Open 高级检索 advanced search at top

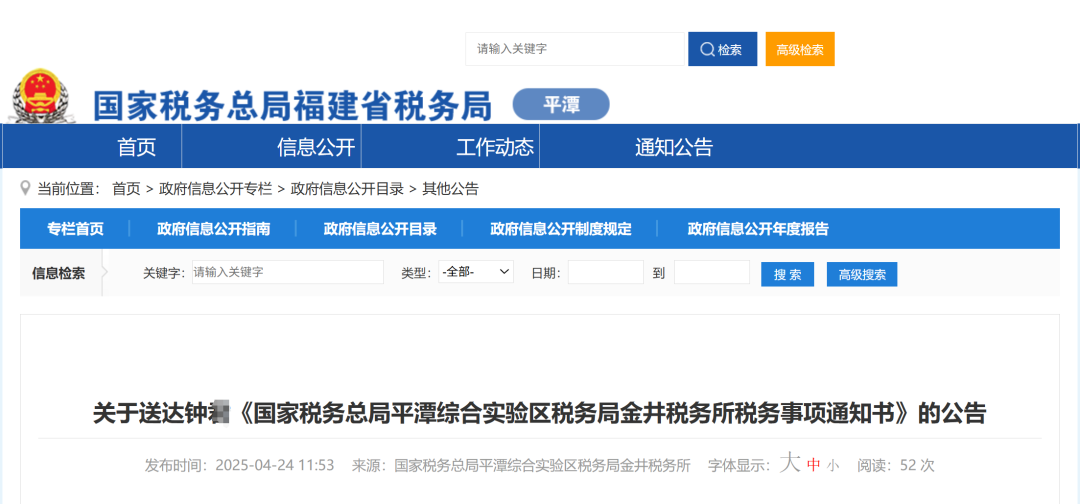(x=800, y=49)
